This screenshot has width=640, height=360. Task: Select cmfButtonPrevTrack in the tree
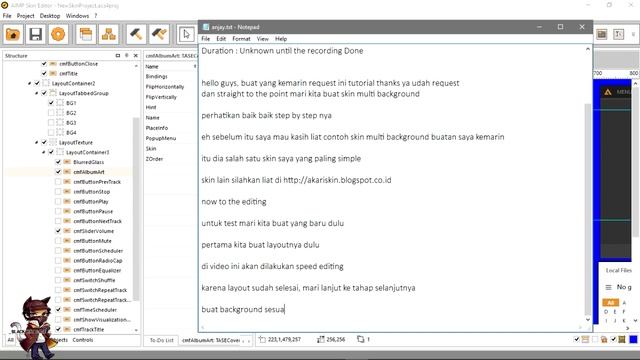pos(97,182)
